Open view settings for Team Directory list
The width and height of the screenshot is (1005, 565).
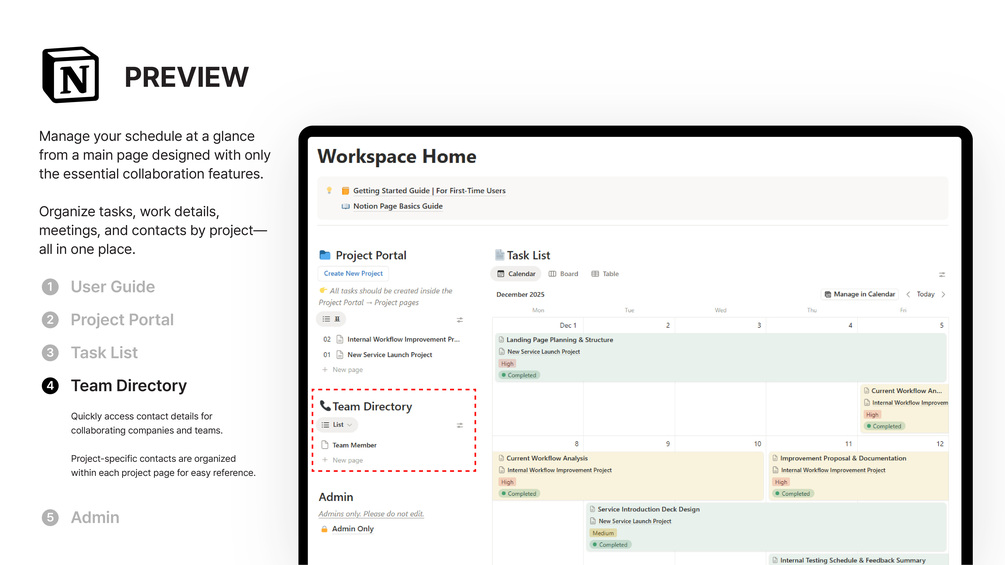pyautogui.click(x=460, y=425)
